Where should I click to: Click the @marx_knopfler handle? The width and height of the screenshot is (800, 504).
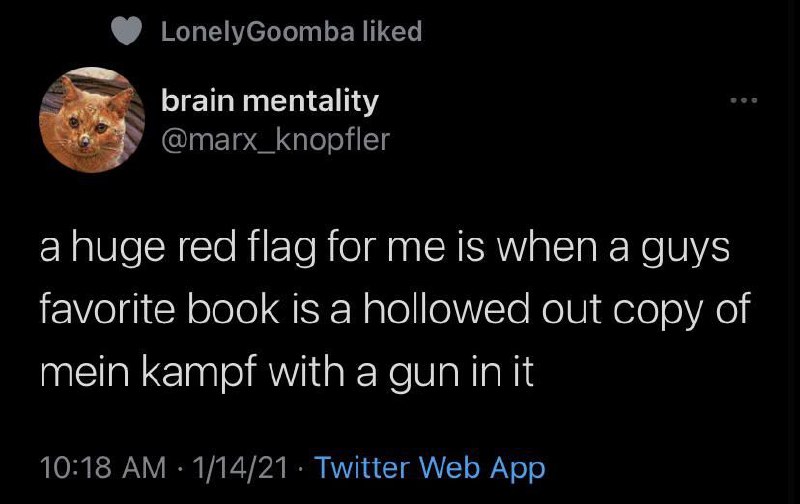pos(275,140)
